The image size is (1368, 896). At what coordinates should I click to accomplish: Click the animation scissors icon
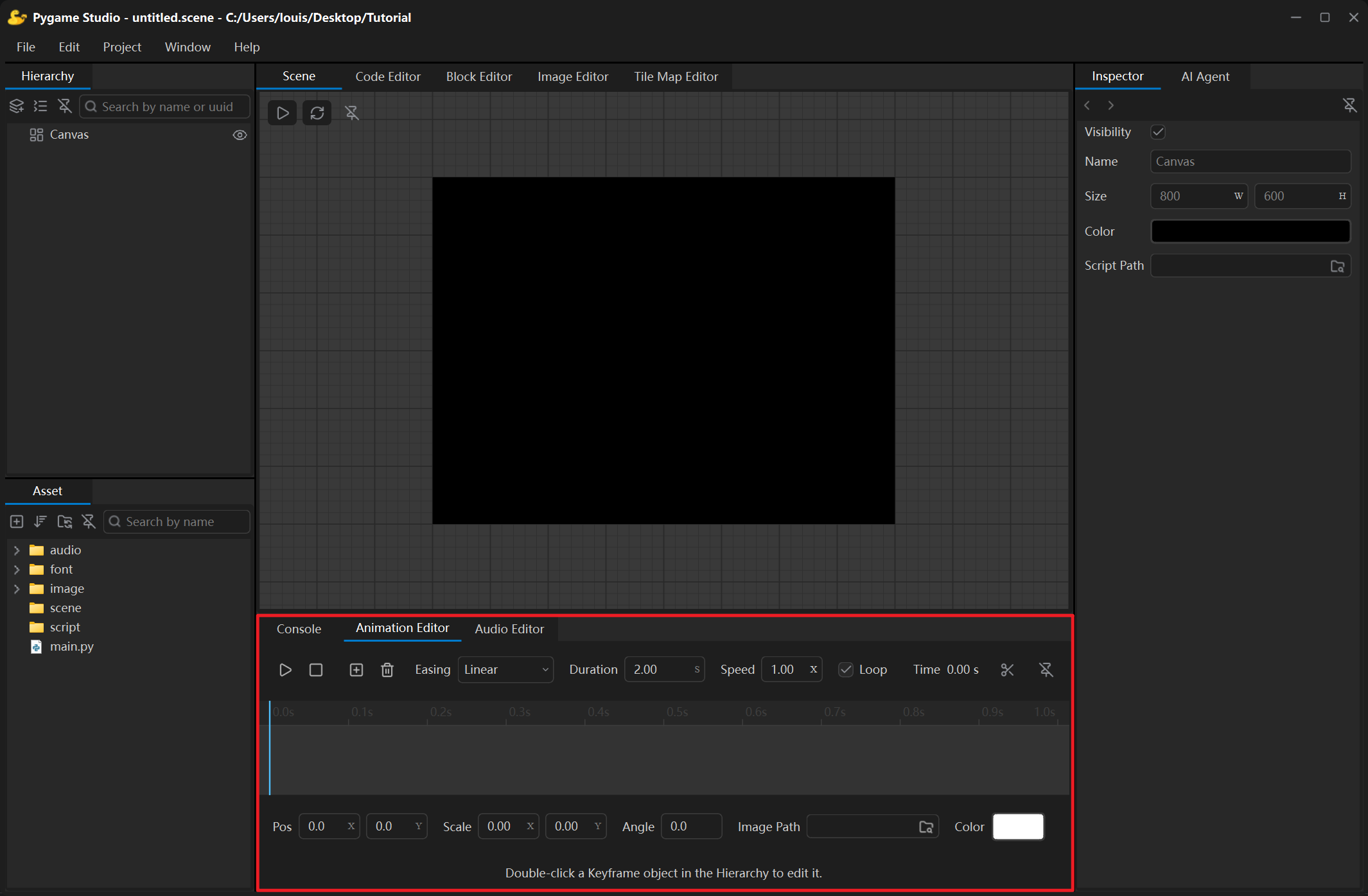1007,670
